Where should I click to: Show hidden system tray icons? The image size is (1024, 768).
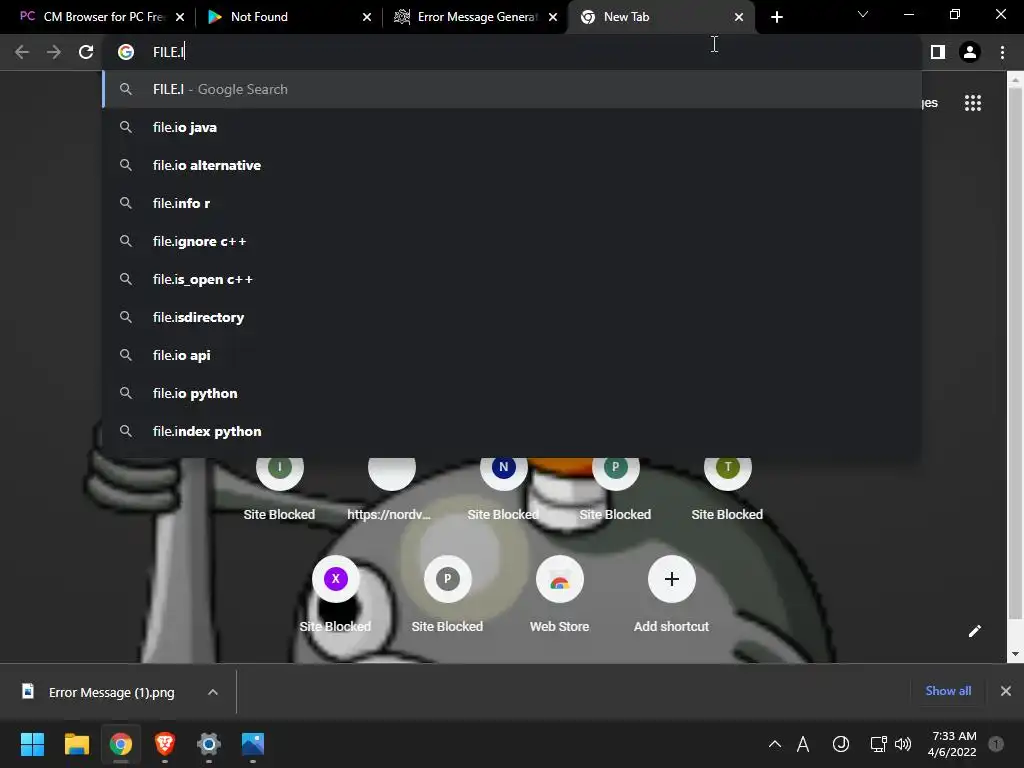775,744
